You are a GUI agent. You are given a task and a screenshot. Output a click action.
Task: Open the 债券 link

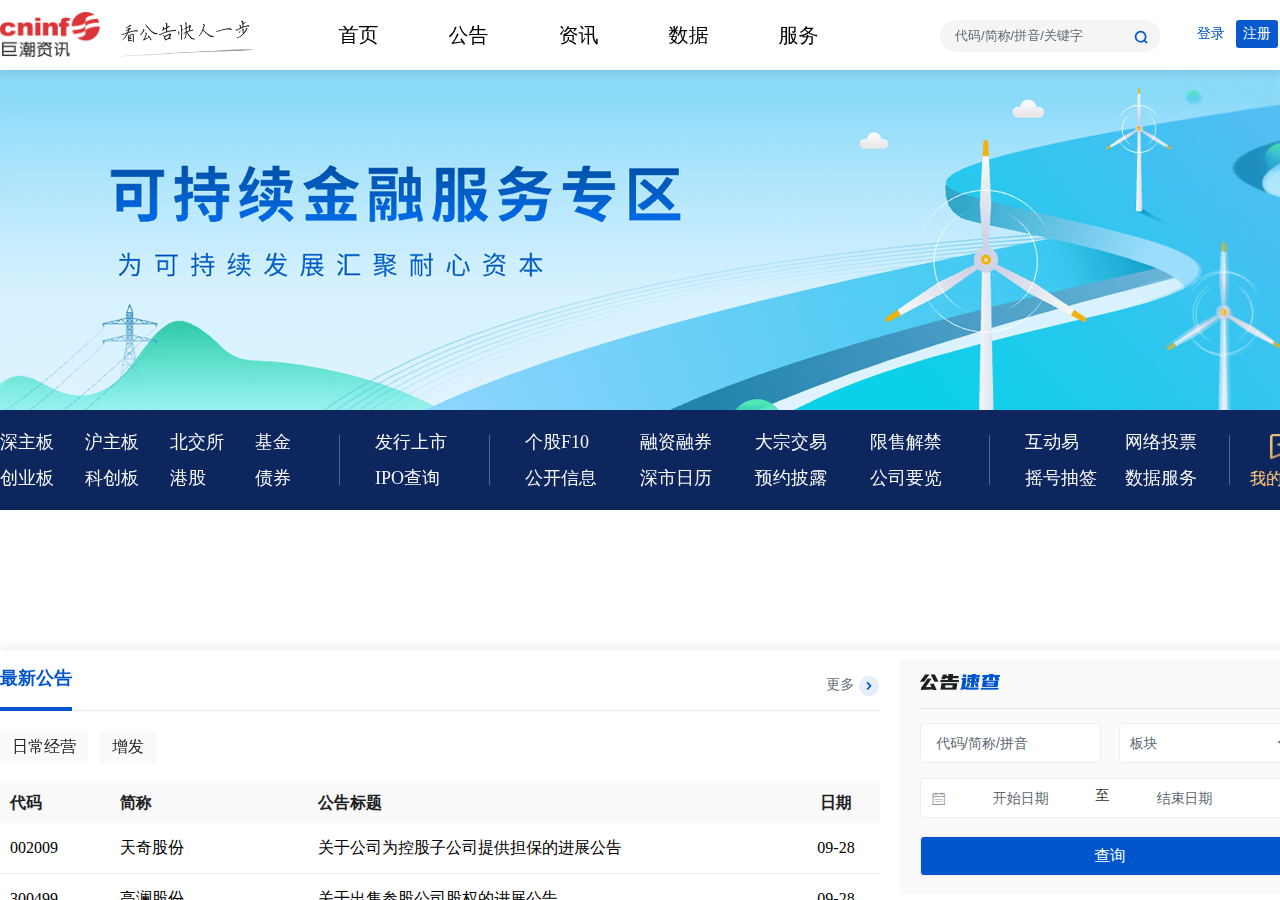(x=273, y=478)
